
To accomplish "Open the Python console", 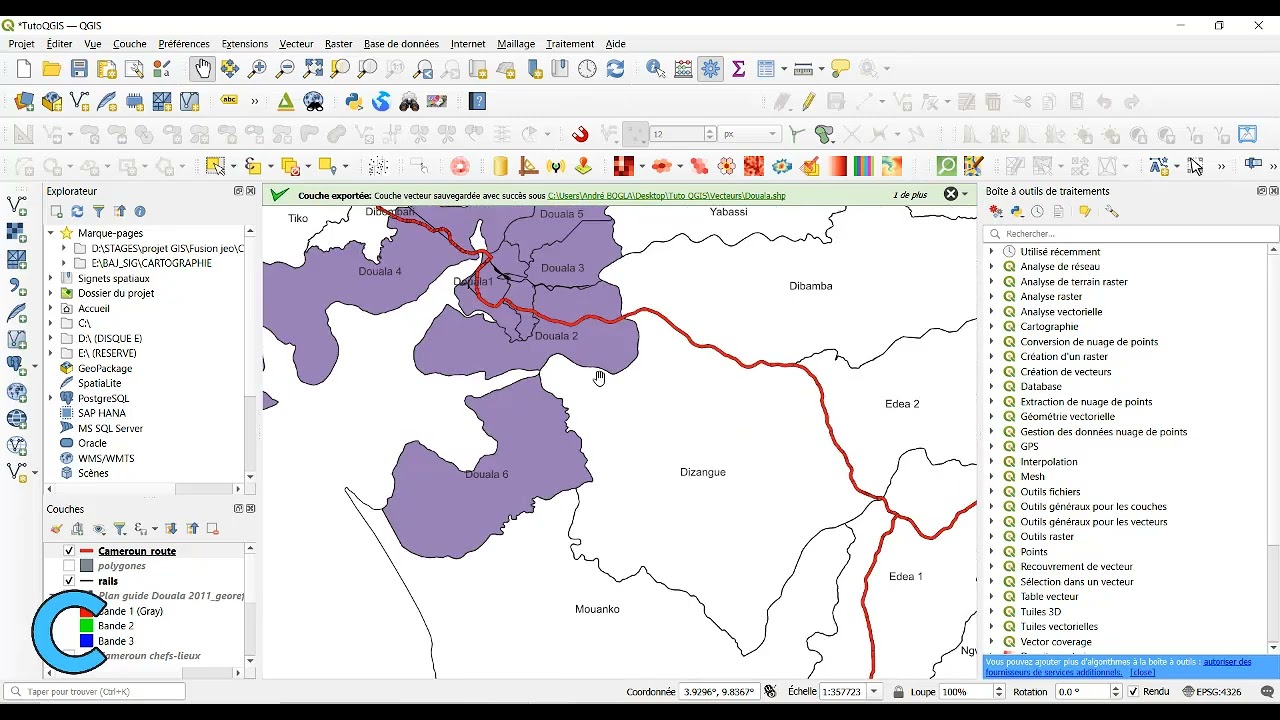I will point(353,101).
